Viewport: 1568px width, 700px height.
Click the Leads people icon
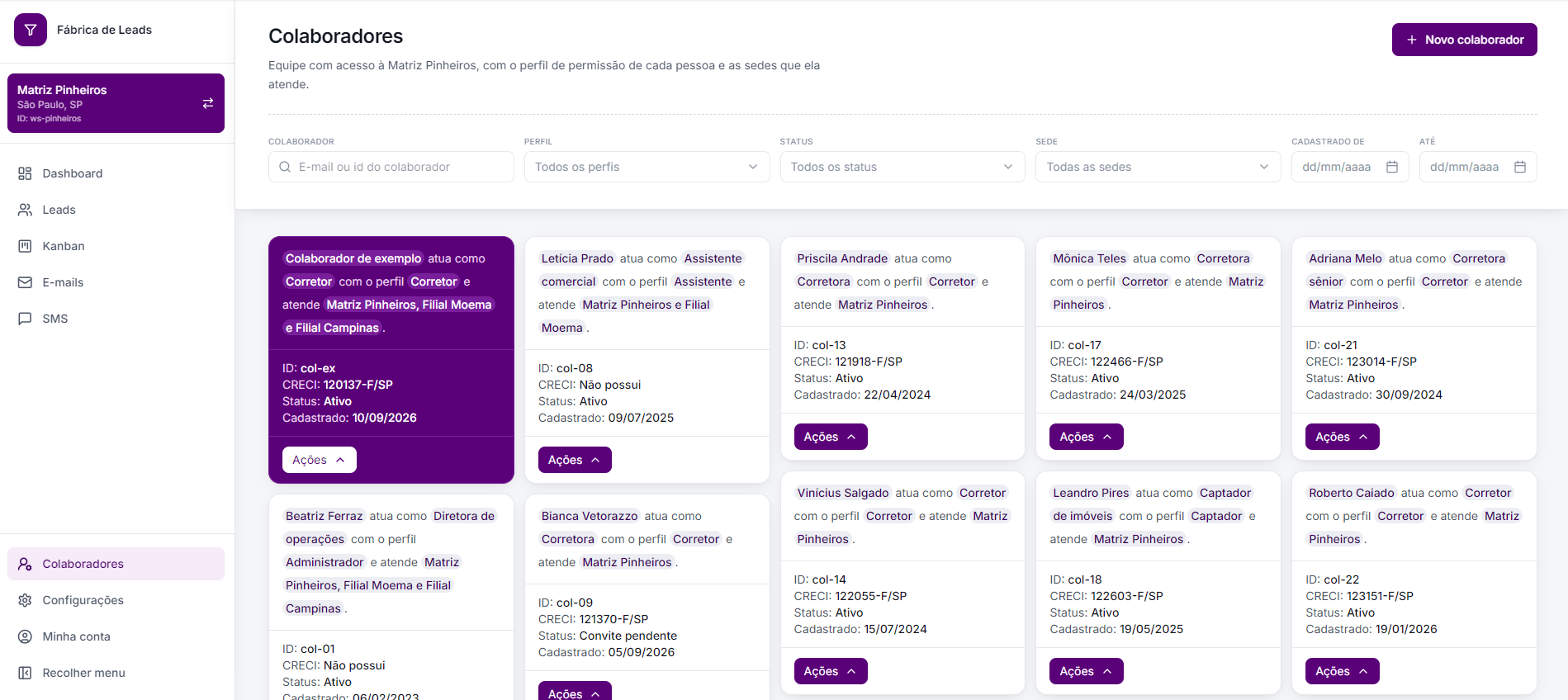point(25,210)
